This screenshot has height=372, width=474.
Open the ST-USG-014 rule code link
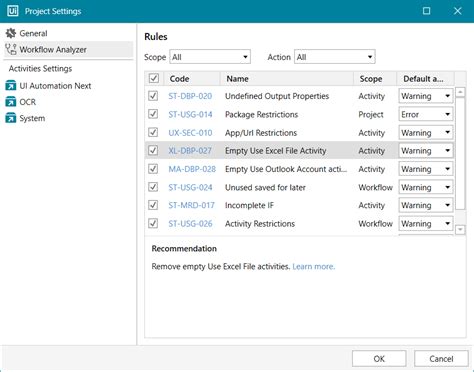[190, 115]
